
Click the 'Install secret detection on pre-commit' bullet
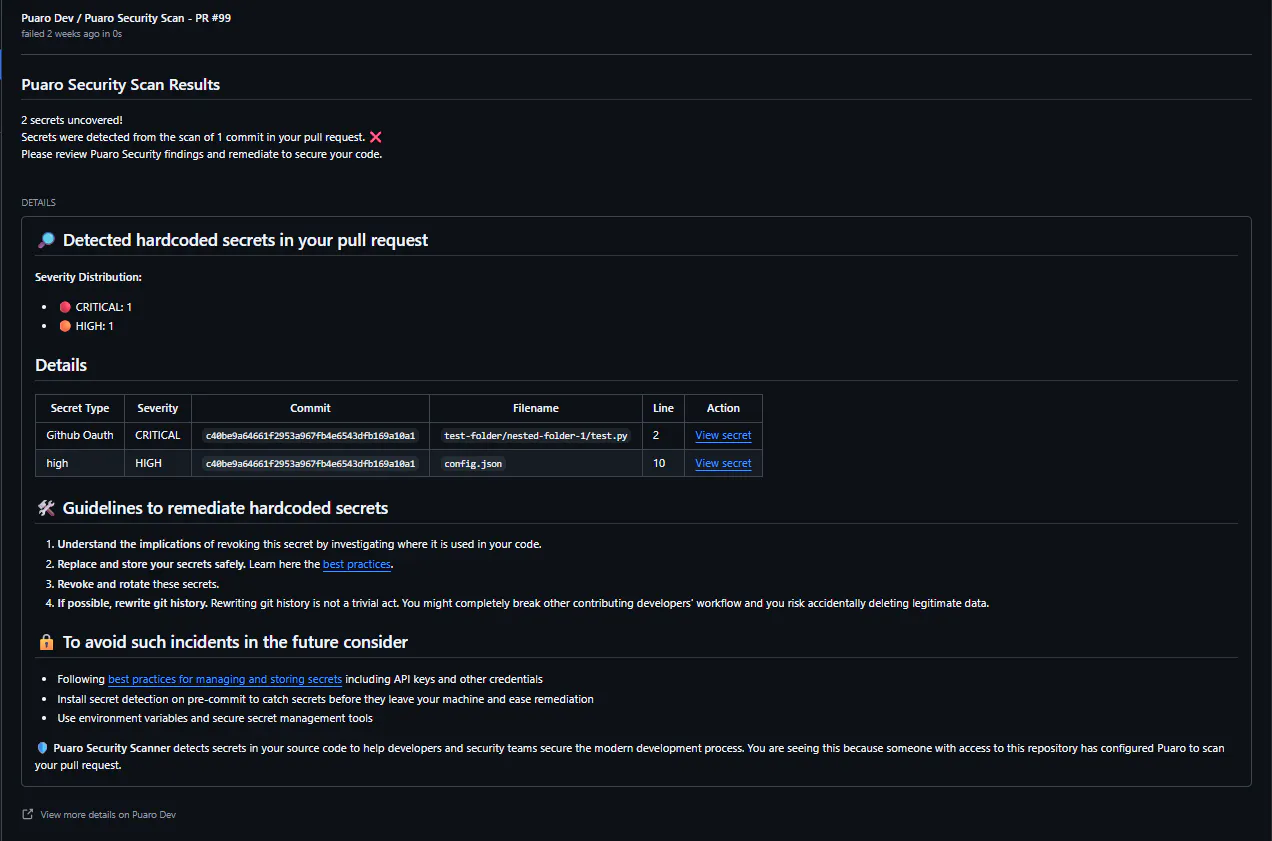(x=325, y=699)
